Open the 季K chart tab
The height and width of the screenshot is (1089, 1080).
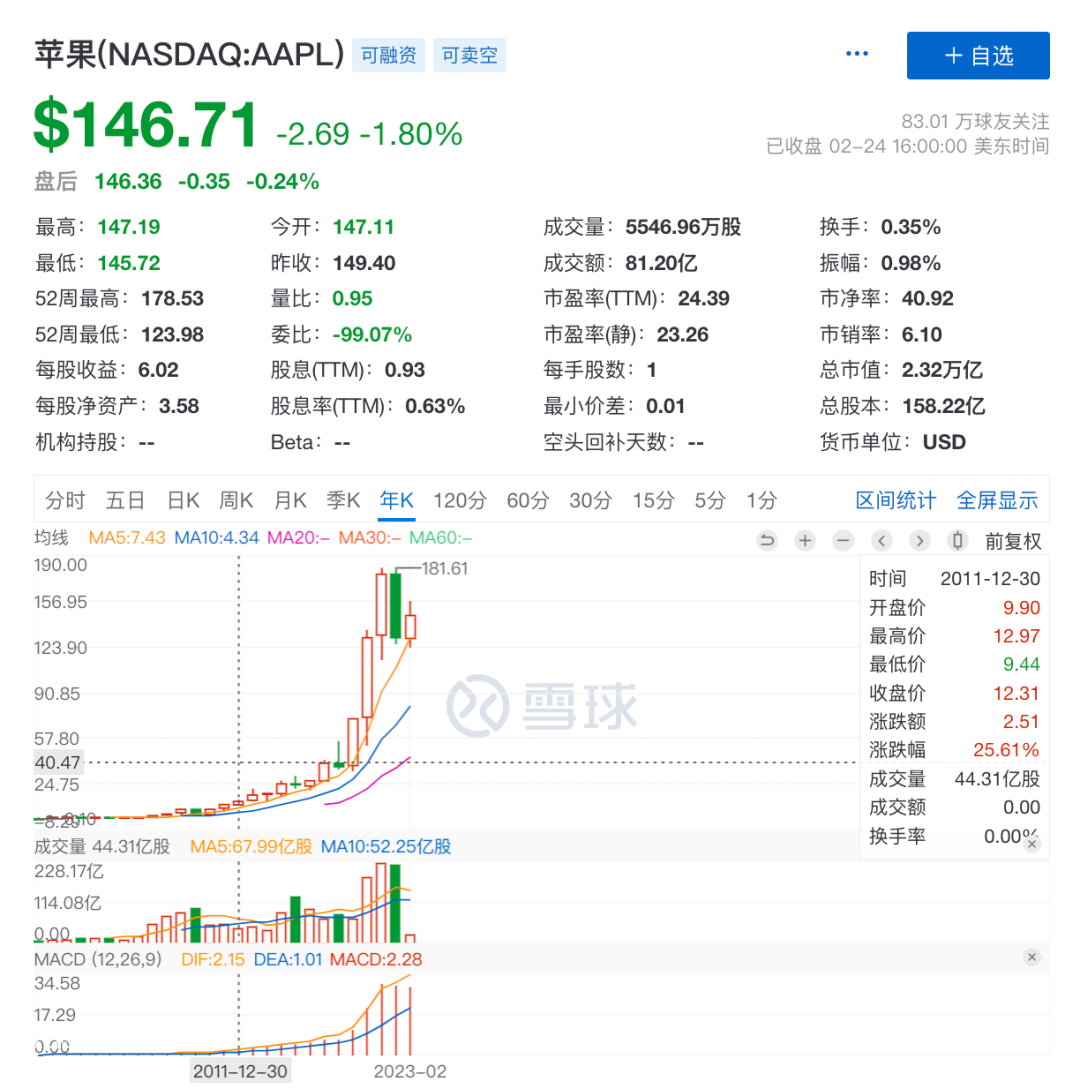pyautogui.click(x=344, y=500)
